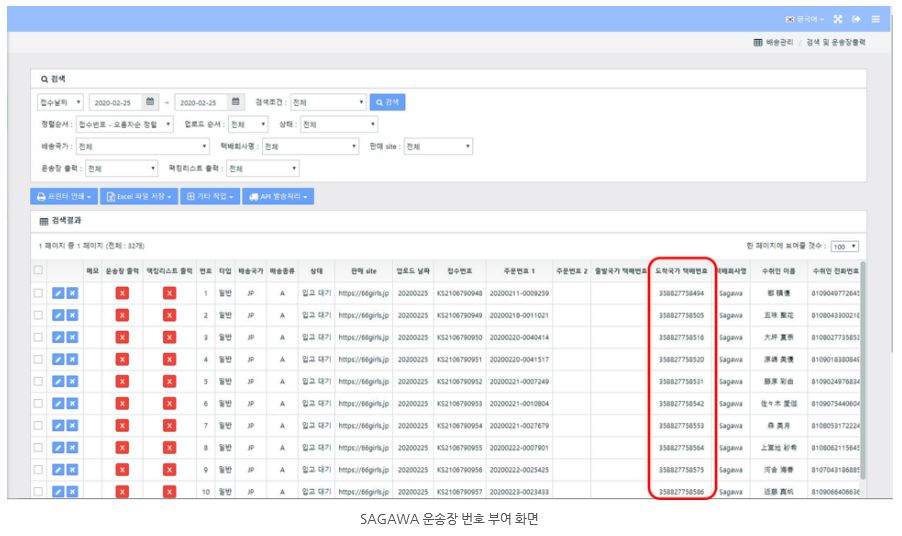This screenshot has height=536, width=902.
Task: Open the hamburger menu in the top bar
Action: click(x=876, y=19)
